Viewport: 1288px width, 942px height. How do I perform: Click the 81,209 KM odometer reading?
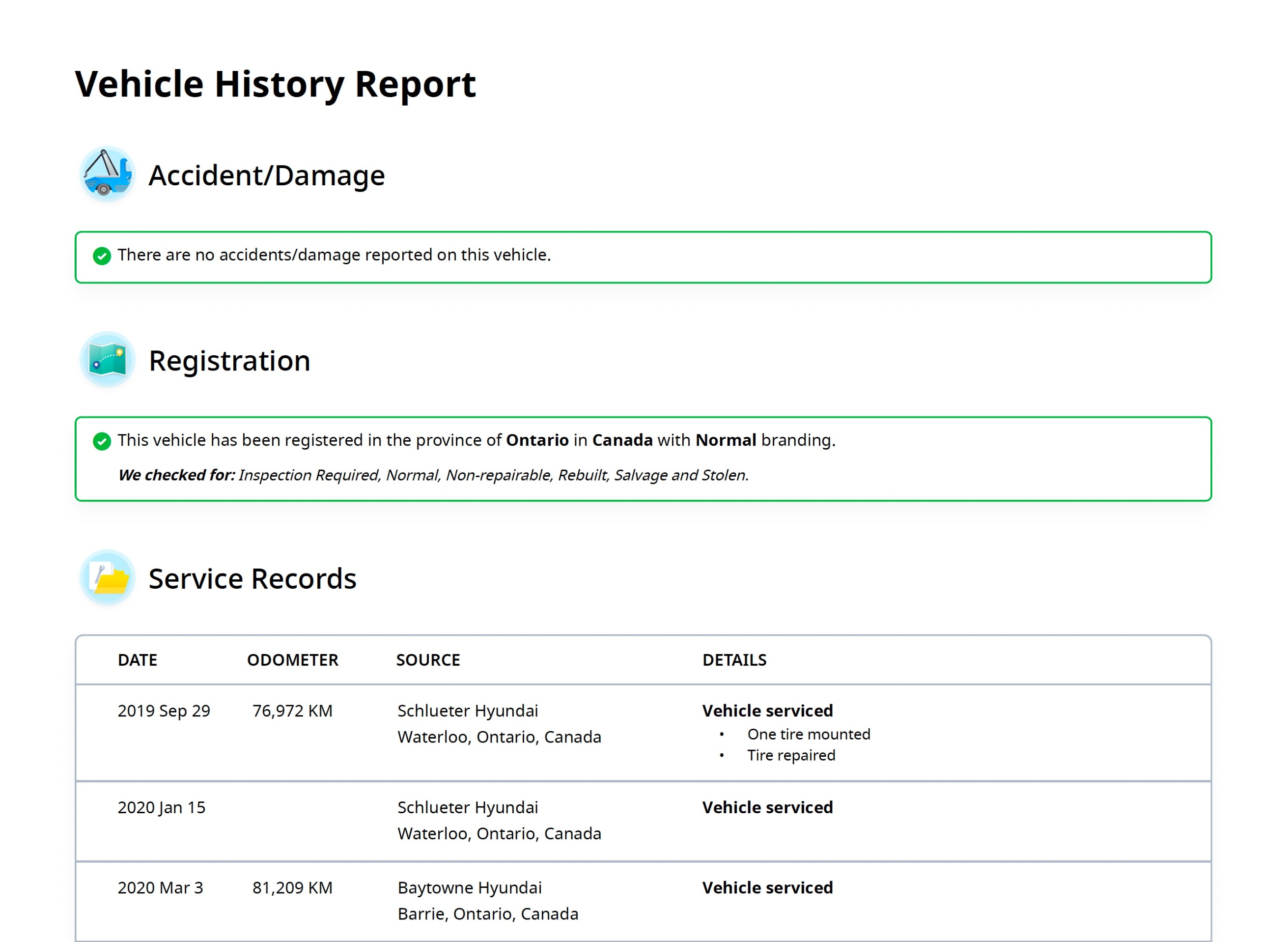[x=292, y=887]
